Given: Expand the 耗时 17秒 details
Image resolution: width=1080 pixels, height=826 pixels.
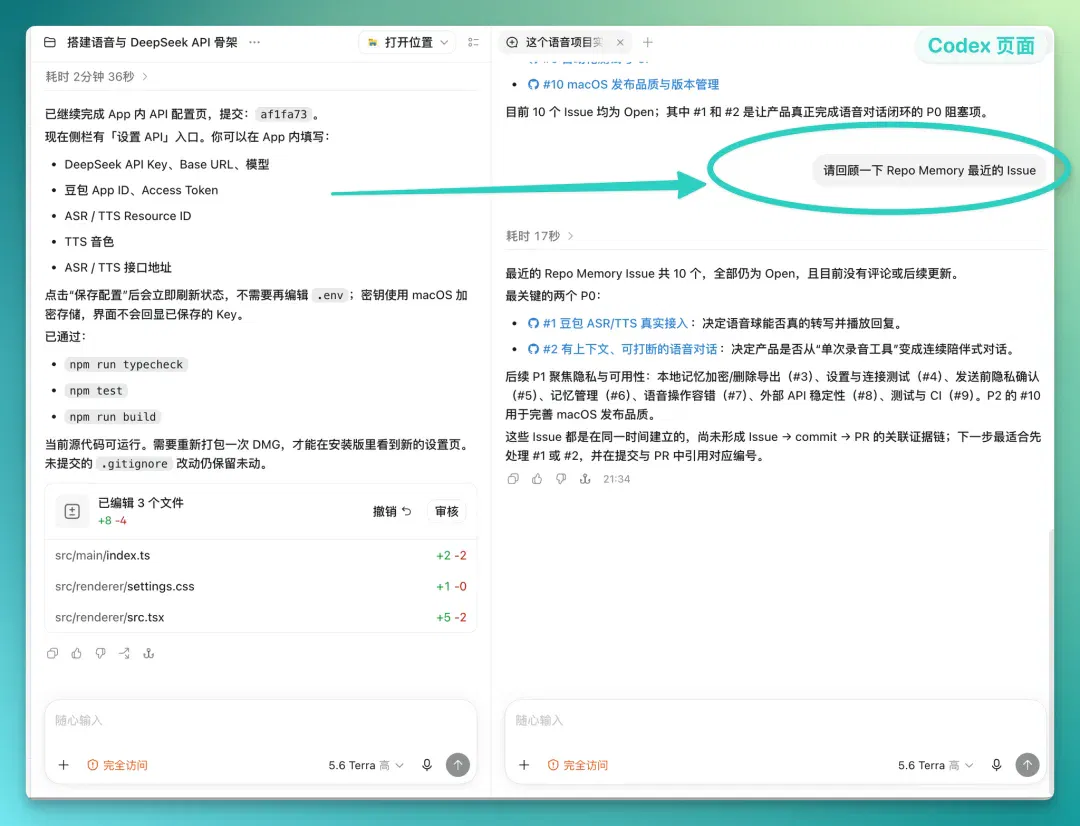Looking at the screenshot, I should (x=539, y=236).
